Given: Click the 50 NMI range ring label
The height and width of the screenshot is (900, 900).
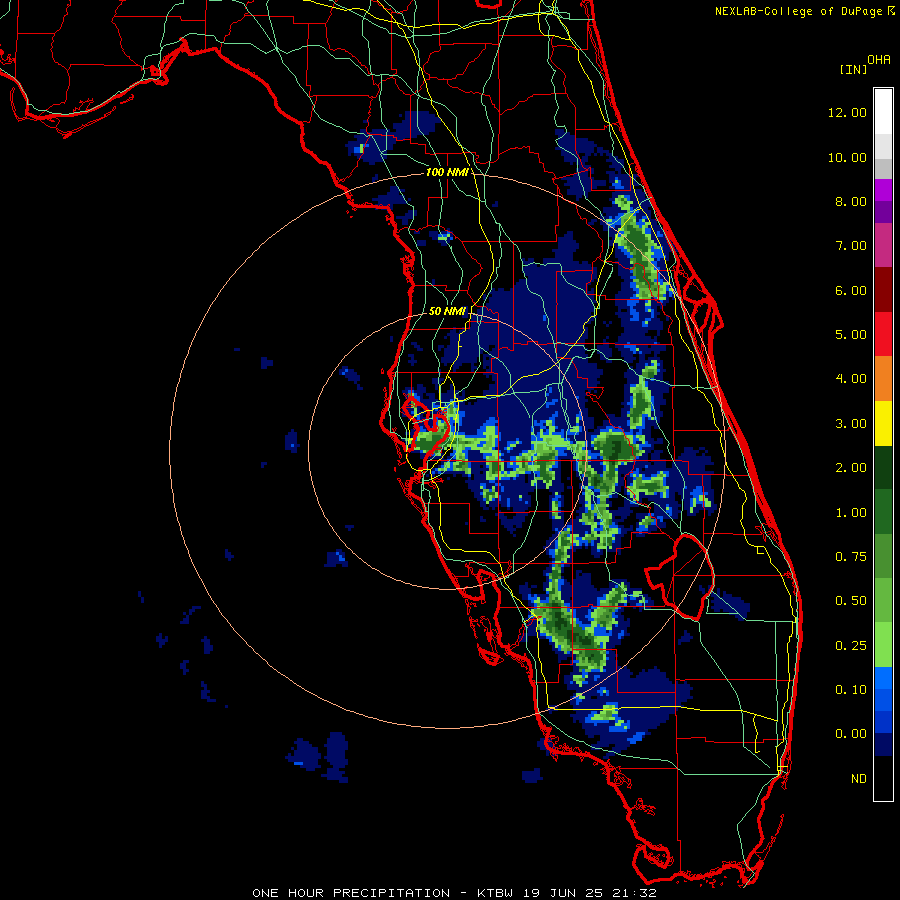Looking at the screenshot, I should 447,311.
